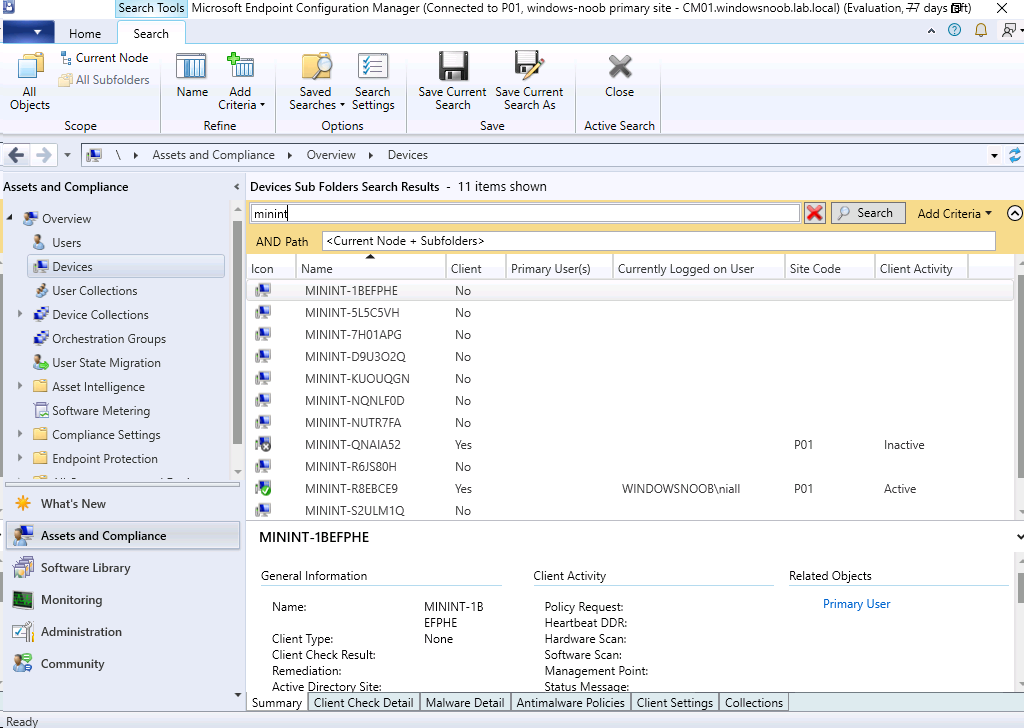Image resolution: width=1026 pixels, height=728 pixels.
Task: Select User Collections tree item
Action: pos(95,290)
